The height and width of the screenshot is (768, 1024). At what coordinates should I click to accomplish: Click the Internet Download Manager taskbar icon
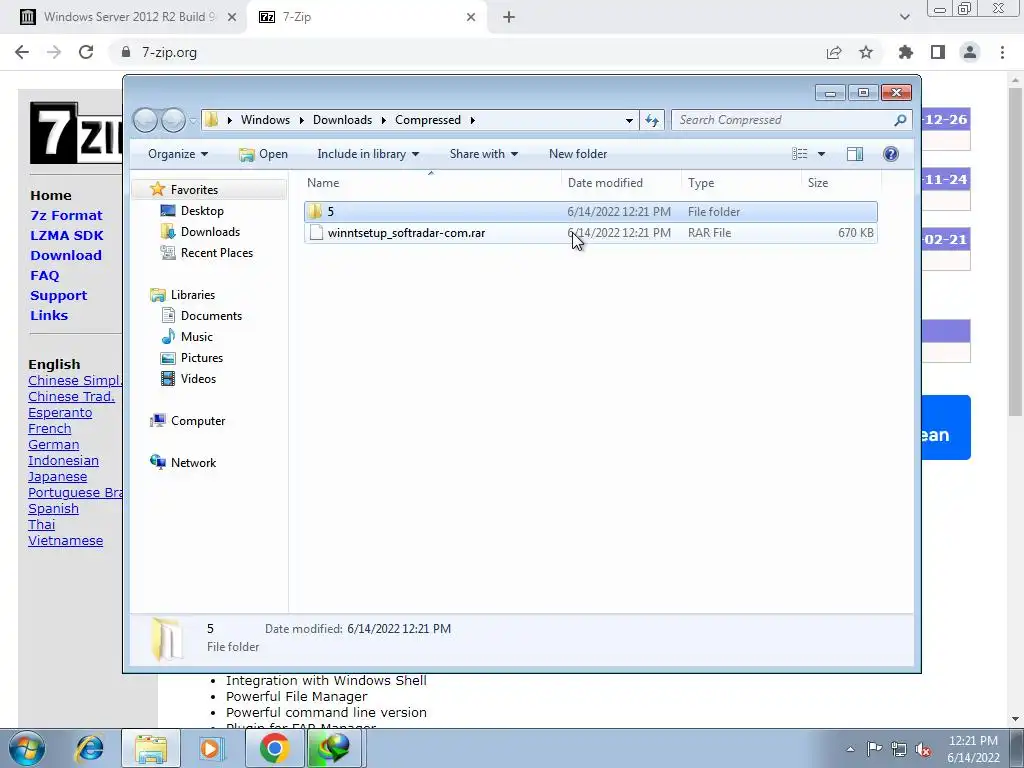click(334, 748)
